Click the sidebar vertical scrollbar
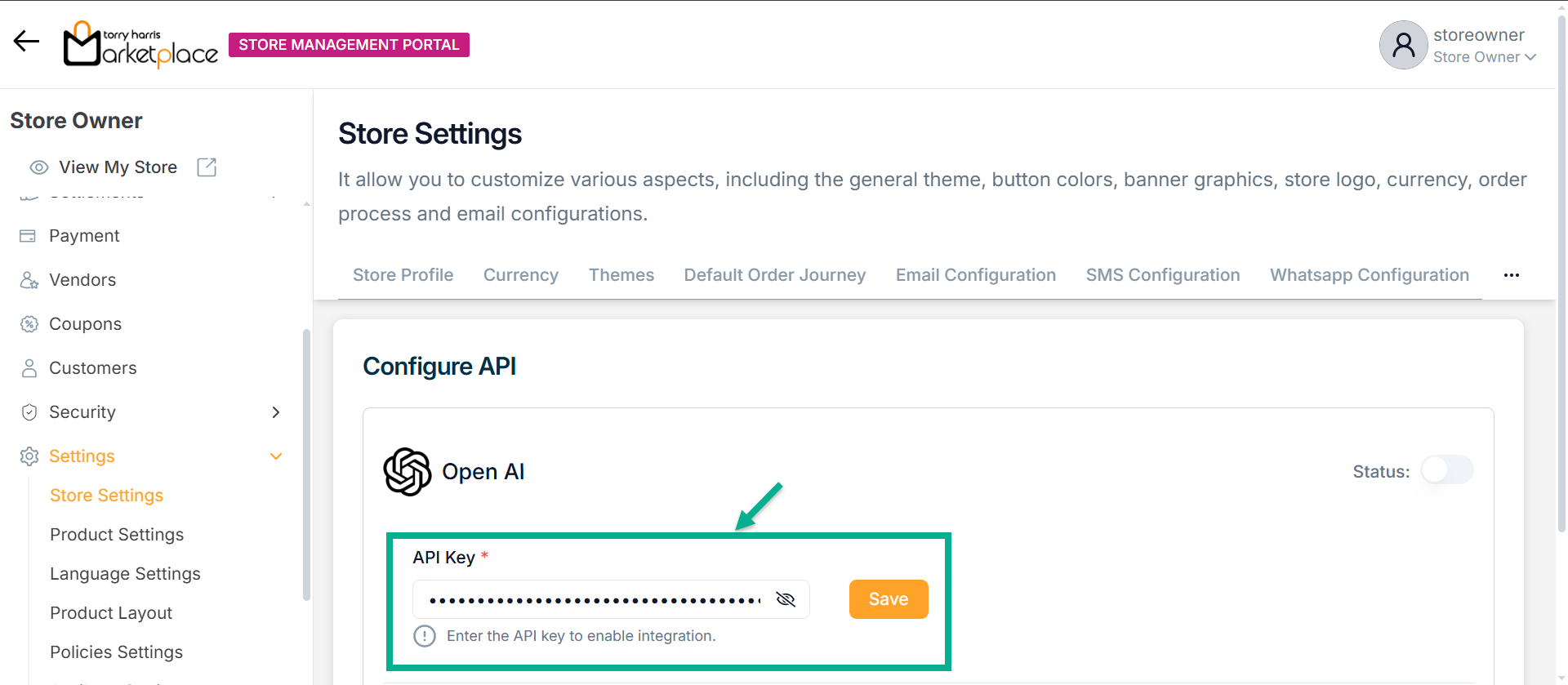Viewport: 1568px width, 685px height. pos(306,465)
